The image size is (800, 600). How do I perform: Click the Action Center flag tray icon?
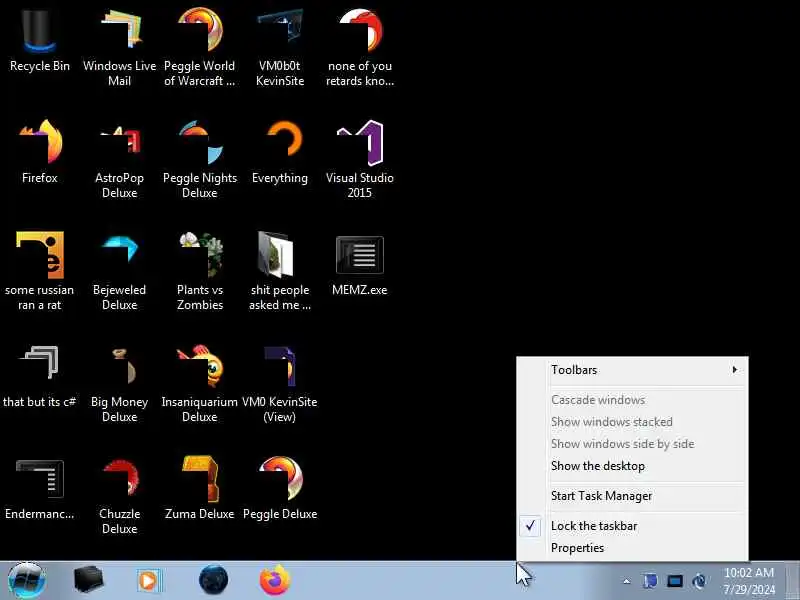tap(650, 581)
